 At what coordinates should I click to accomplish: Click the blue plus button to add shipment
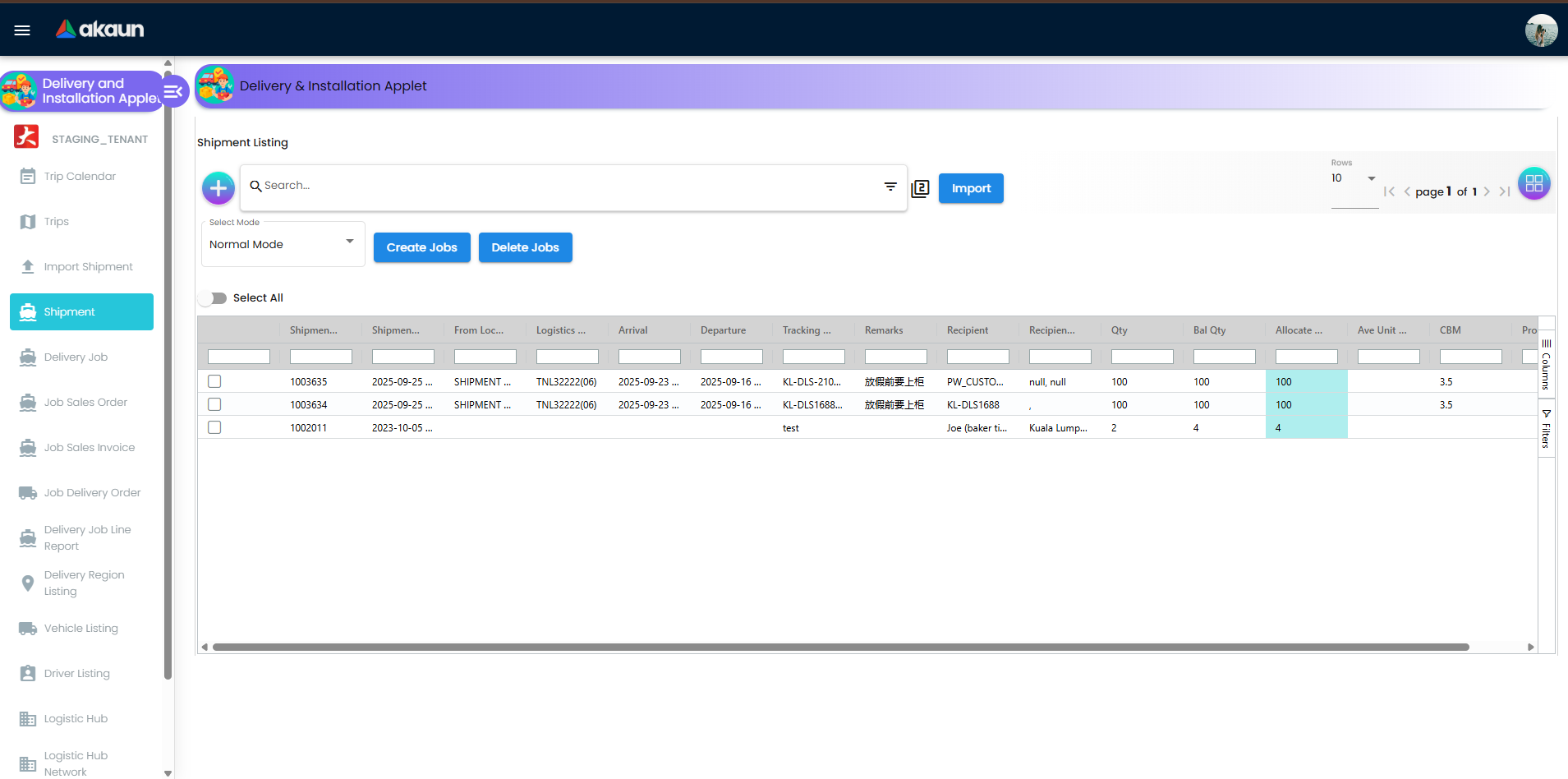click(218, 187)
